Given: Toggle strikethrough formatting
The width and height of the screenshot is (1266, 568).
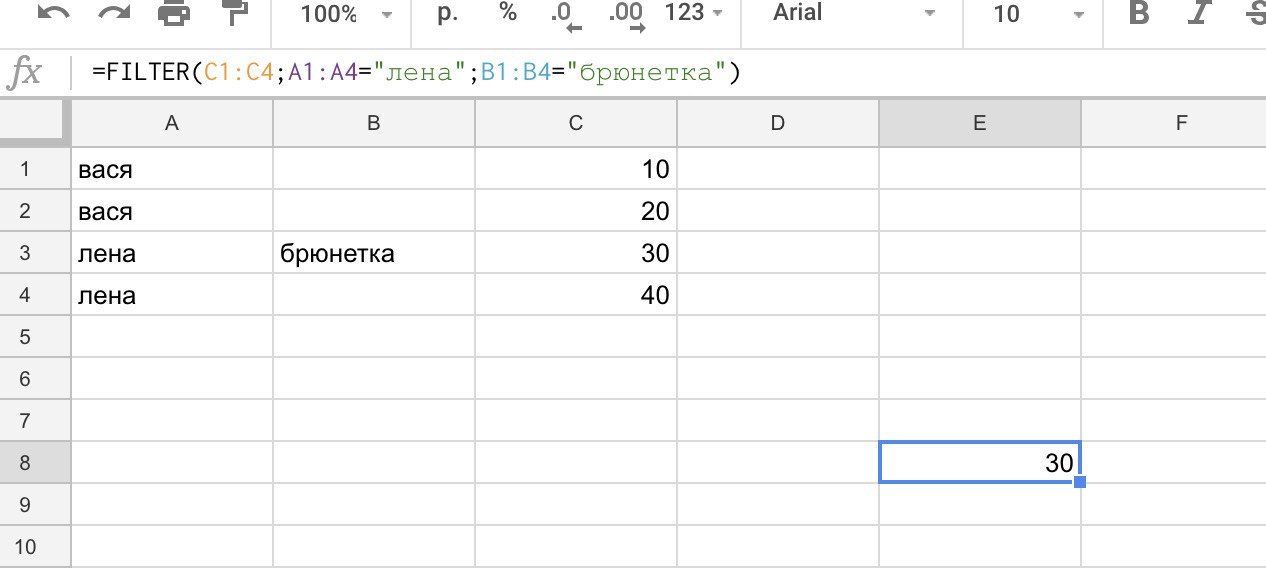Looking at the screenshot, I should [1255, 13].
